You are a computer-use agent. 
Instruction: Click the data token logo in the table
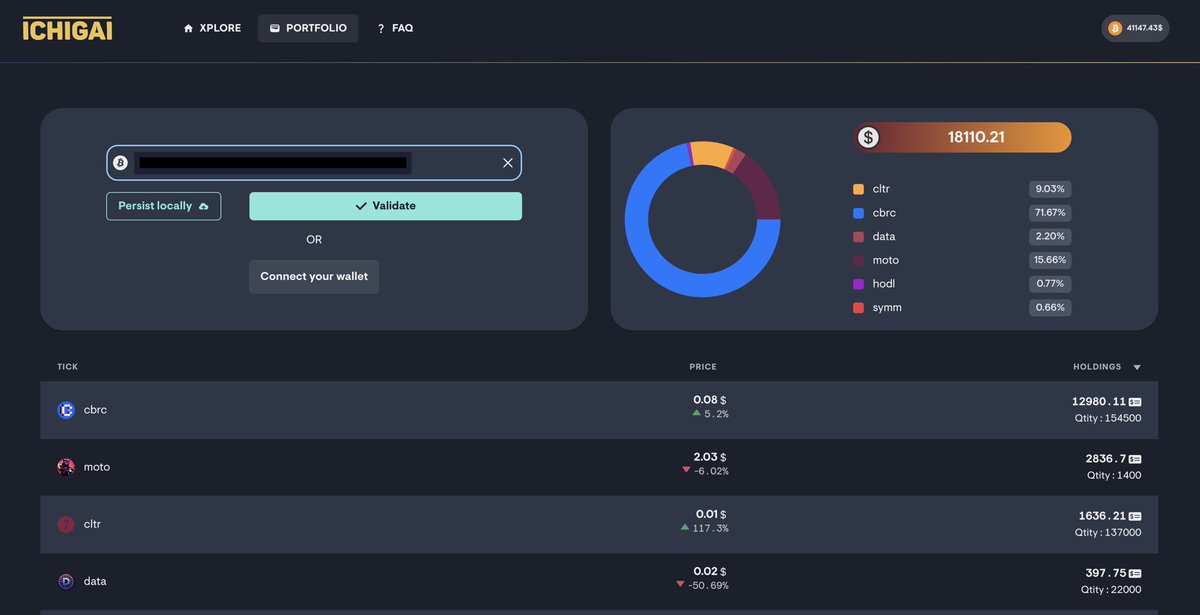pos(66,581)
